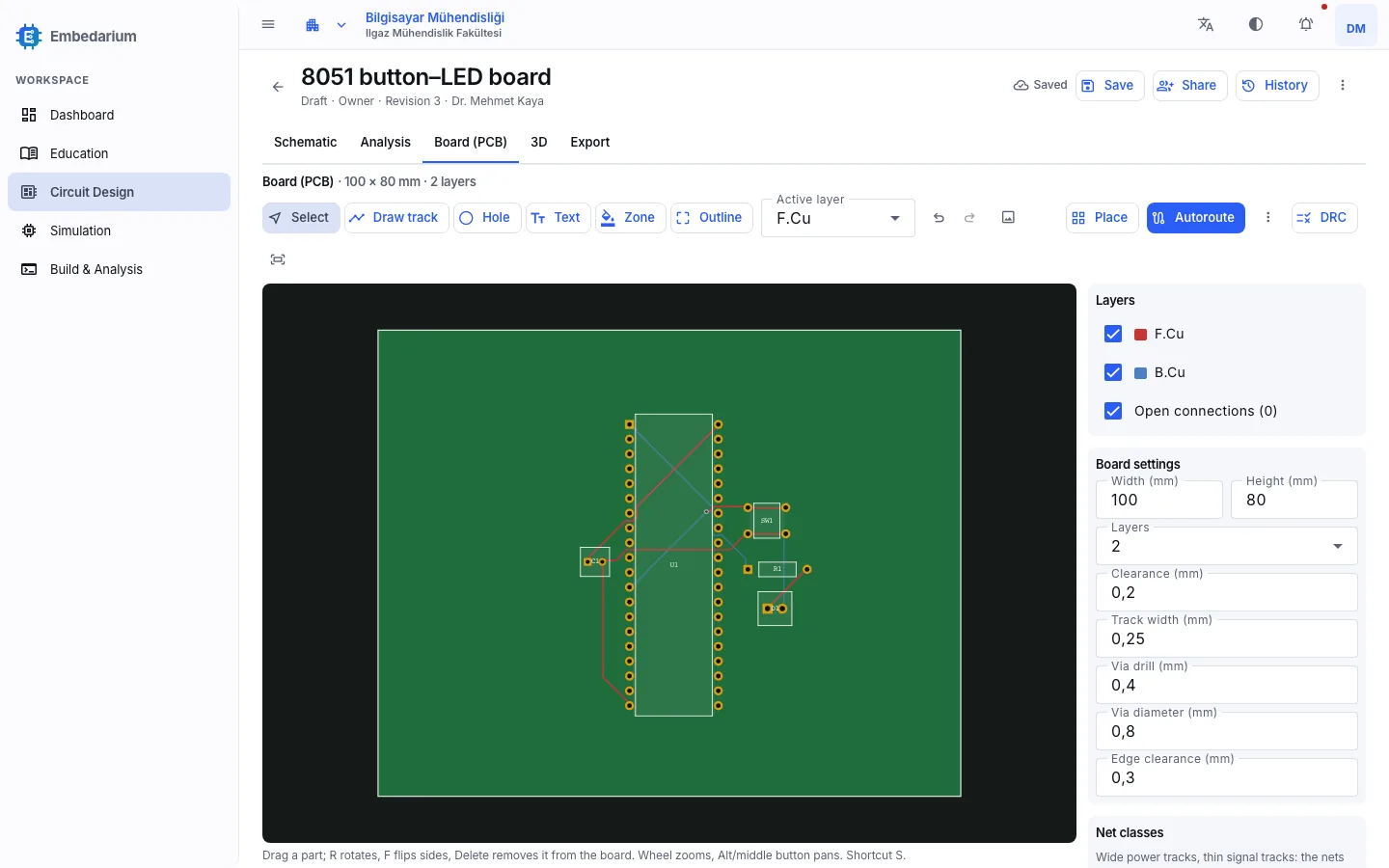Open the 3D tab
This screenshot has height=868, width=1389.
tap(539, 142)
